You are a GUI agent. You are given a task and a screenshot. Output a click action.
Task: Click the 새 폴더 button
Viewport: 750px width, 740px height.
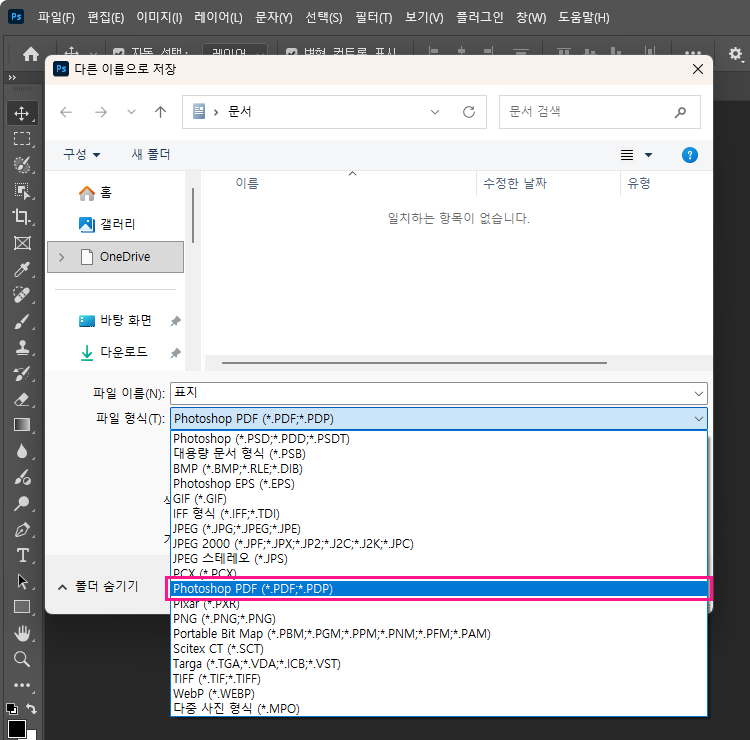coord(151,155)
